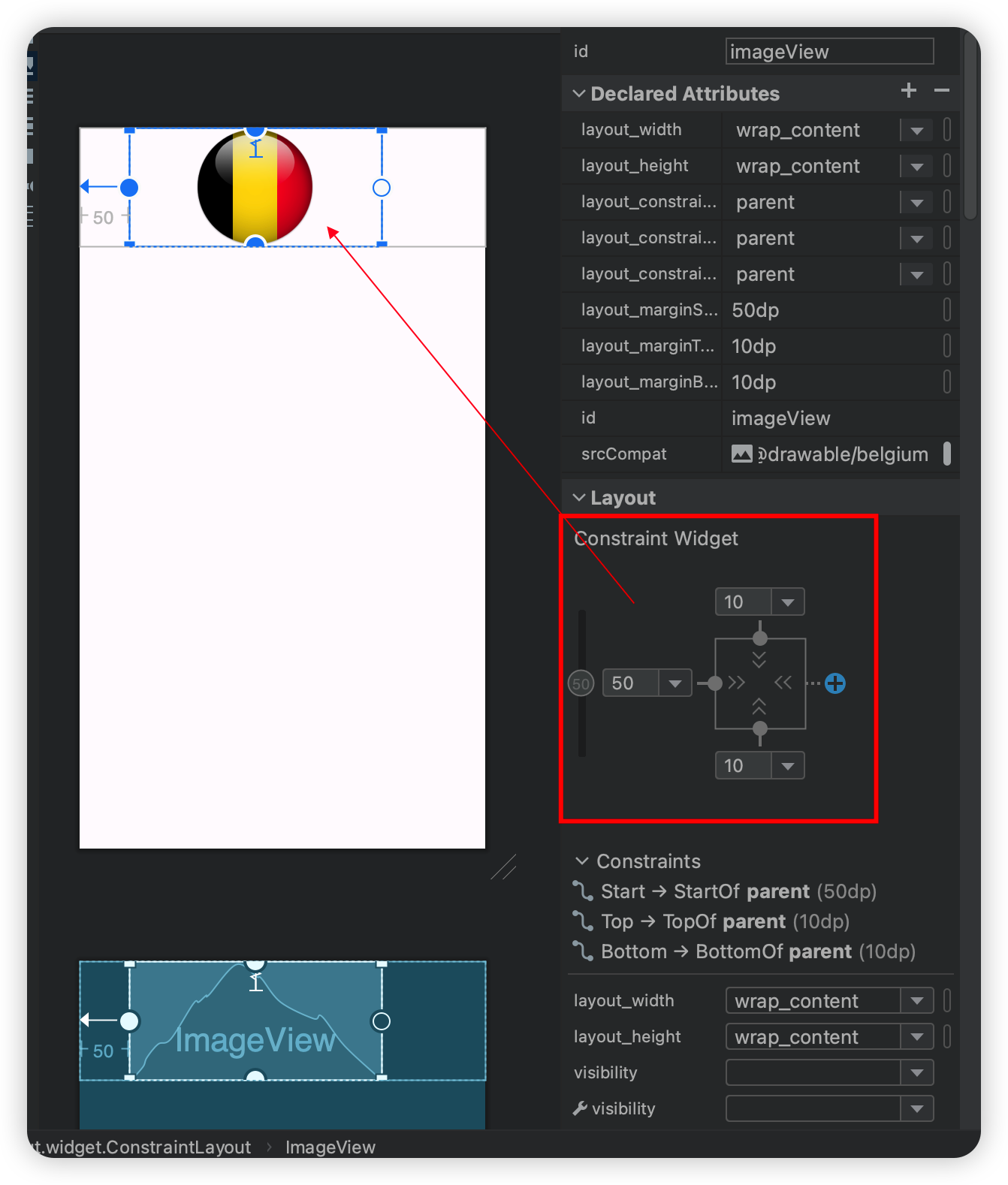This screenshot has height=1185, width=1008.
Task: Collapse the Layout section
Action: click(x=579, y=497)
